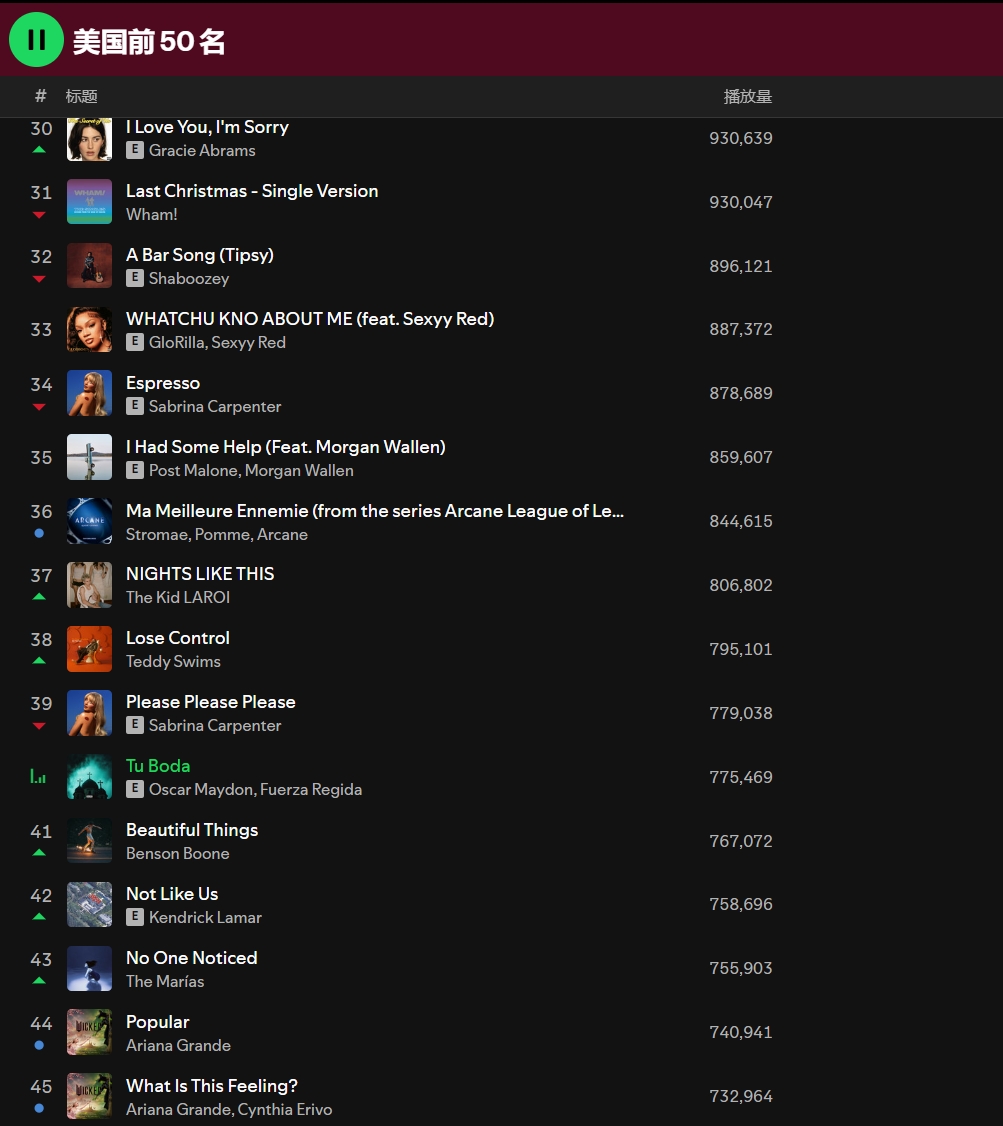This screenshot has height=1126, width=1003.
Task: Click the play count 775,469 for Tu Boda
Action: [x=741, y=777]
